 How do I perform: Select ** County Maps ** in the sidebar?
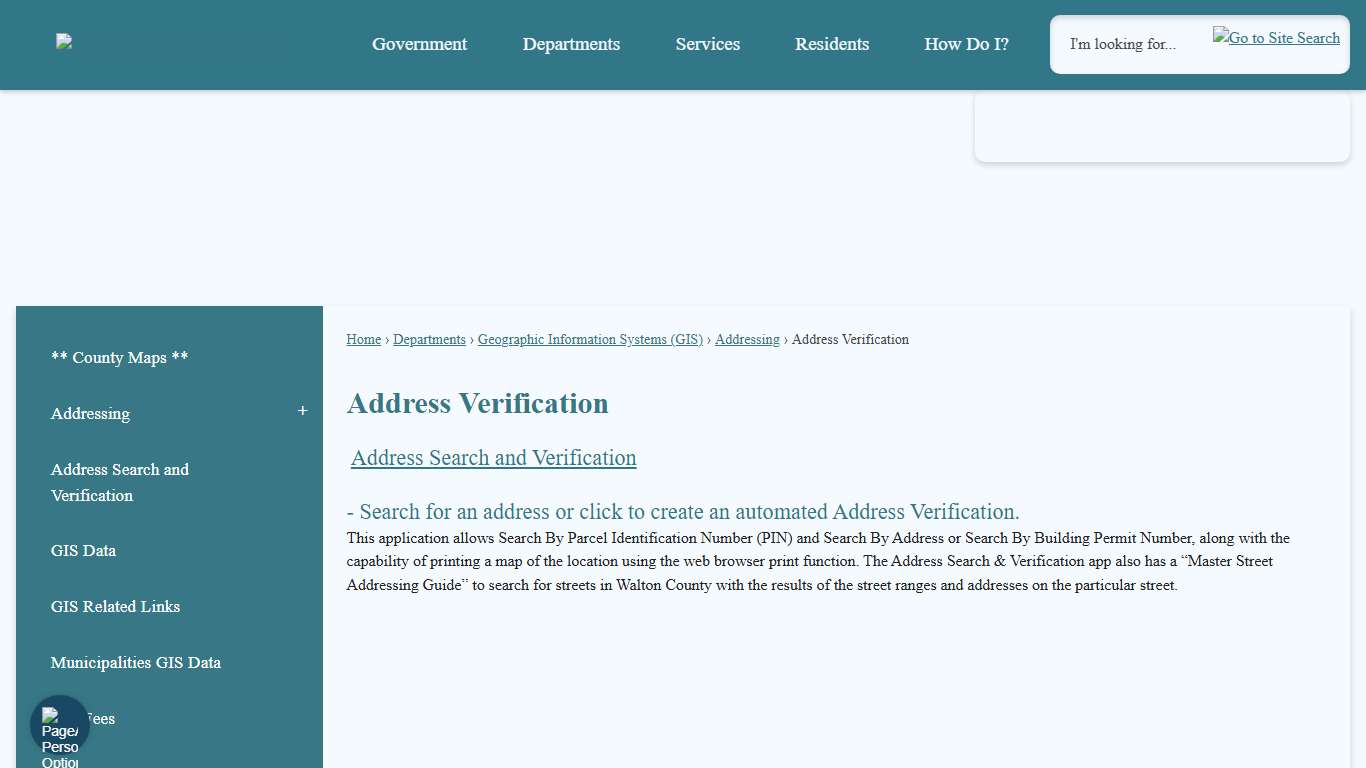(119, 357)
